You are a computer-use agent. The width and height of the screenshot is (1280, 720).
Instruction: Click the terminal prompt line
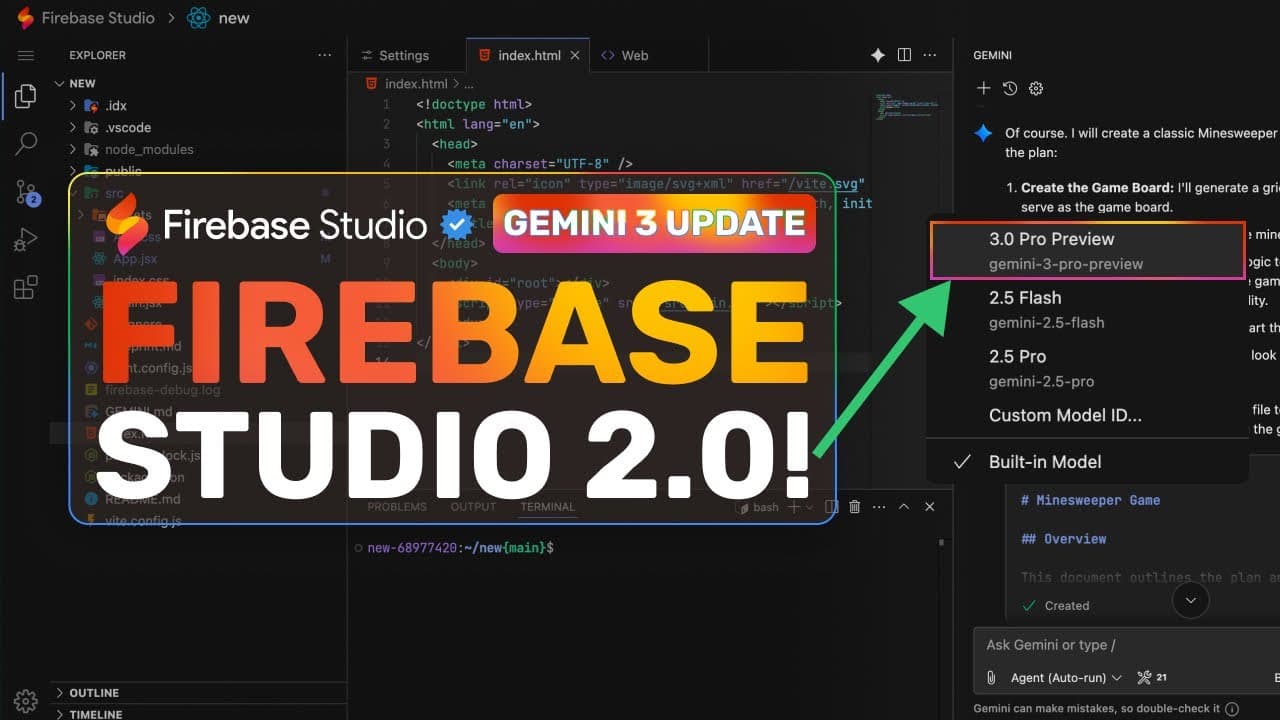click(x=461, y=548)
